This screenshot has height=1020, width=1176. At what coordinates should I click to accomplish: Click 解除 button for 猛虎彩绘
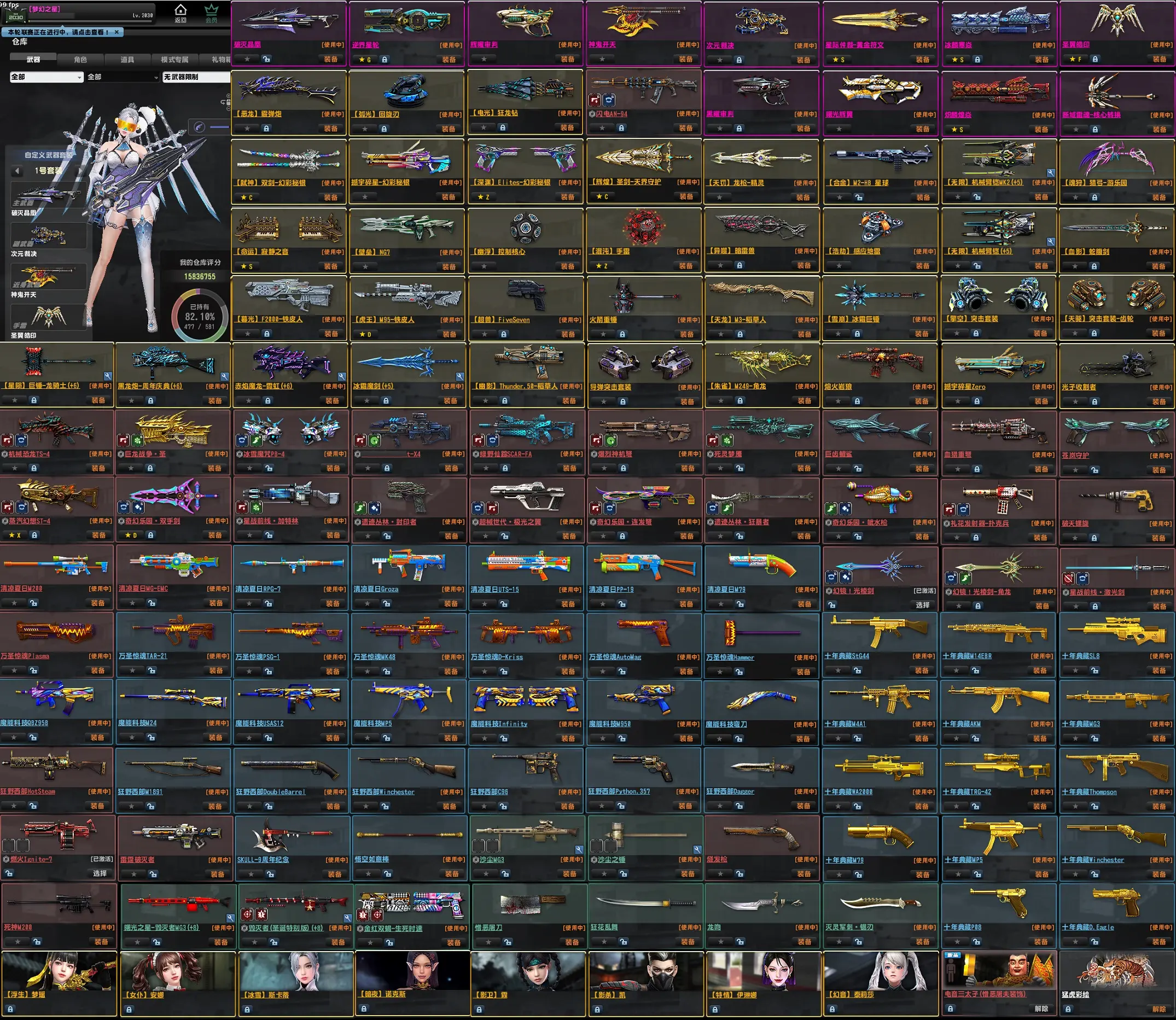click(1160, 1008)
